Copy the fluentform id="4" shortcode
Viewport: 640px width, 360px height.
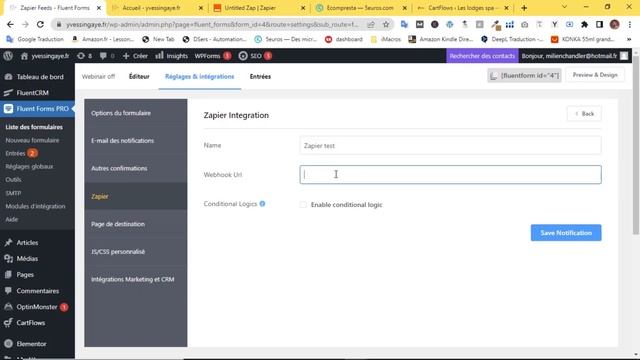(524, 76)
